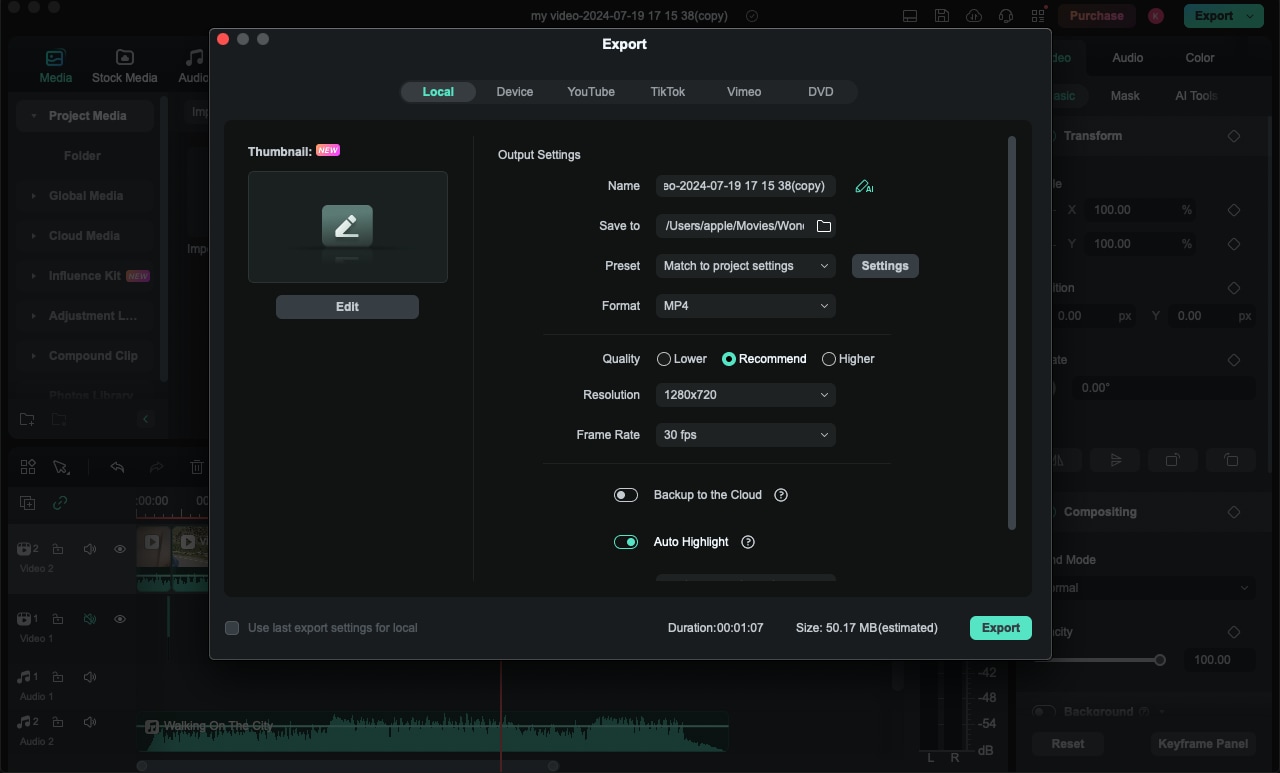This screenshot has height=773, width=1280.
Task: Switch to the DVD export tab
Action: pyautogui.click(x=821, y=92)
